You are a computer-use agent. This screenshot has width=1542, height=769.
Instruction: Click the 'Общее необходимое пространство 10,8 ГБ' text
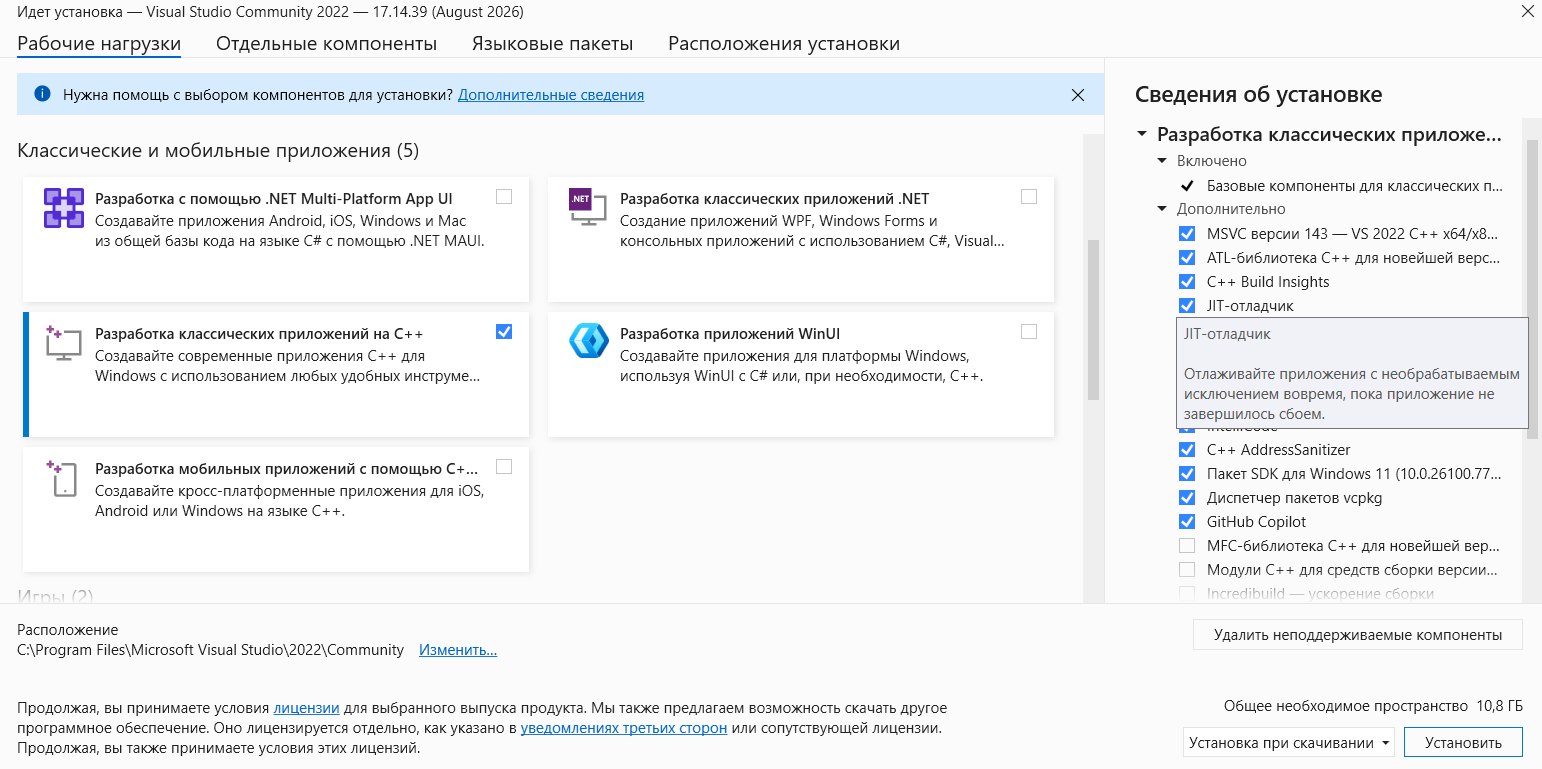[x=1373, y=706]
